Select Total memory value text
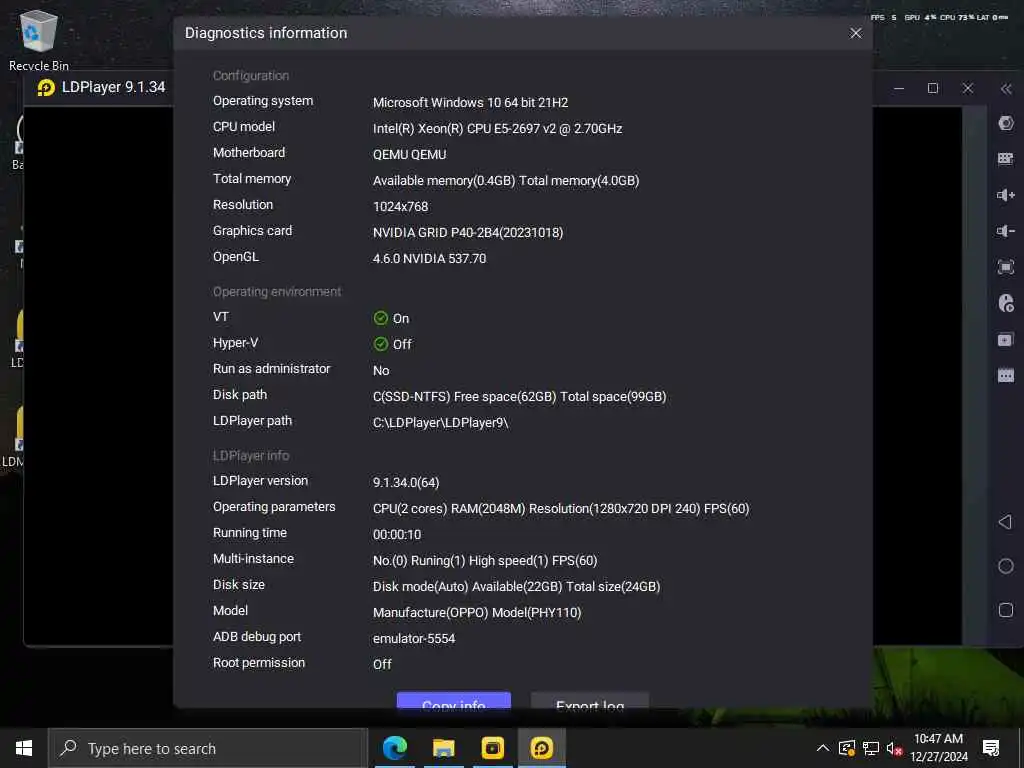Image resolution: width=1024 pixels, height=768 pixels. tap(505, 181)
